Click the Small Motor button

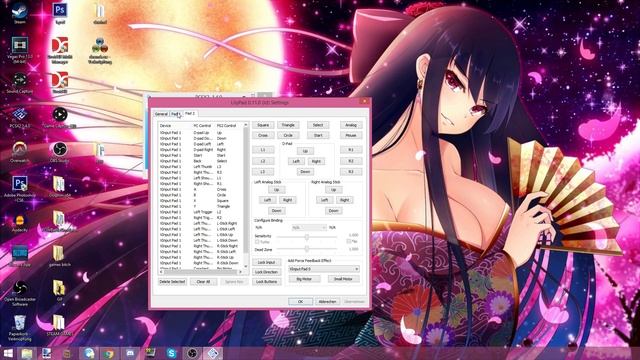pos(344,279)
